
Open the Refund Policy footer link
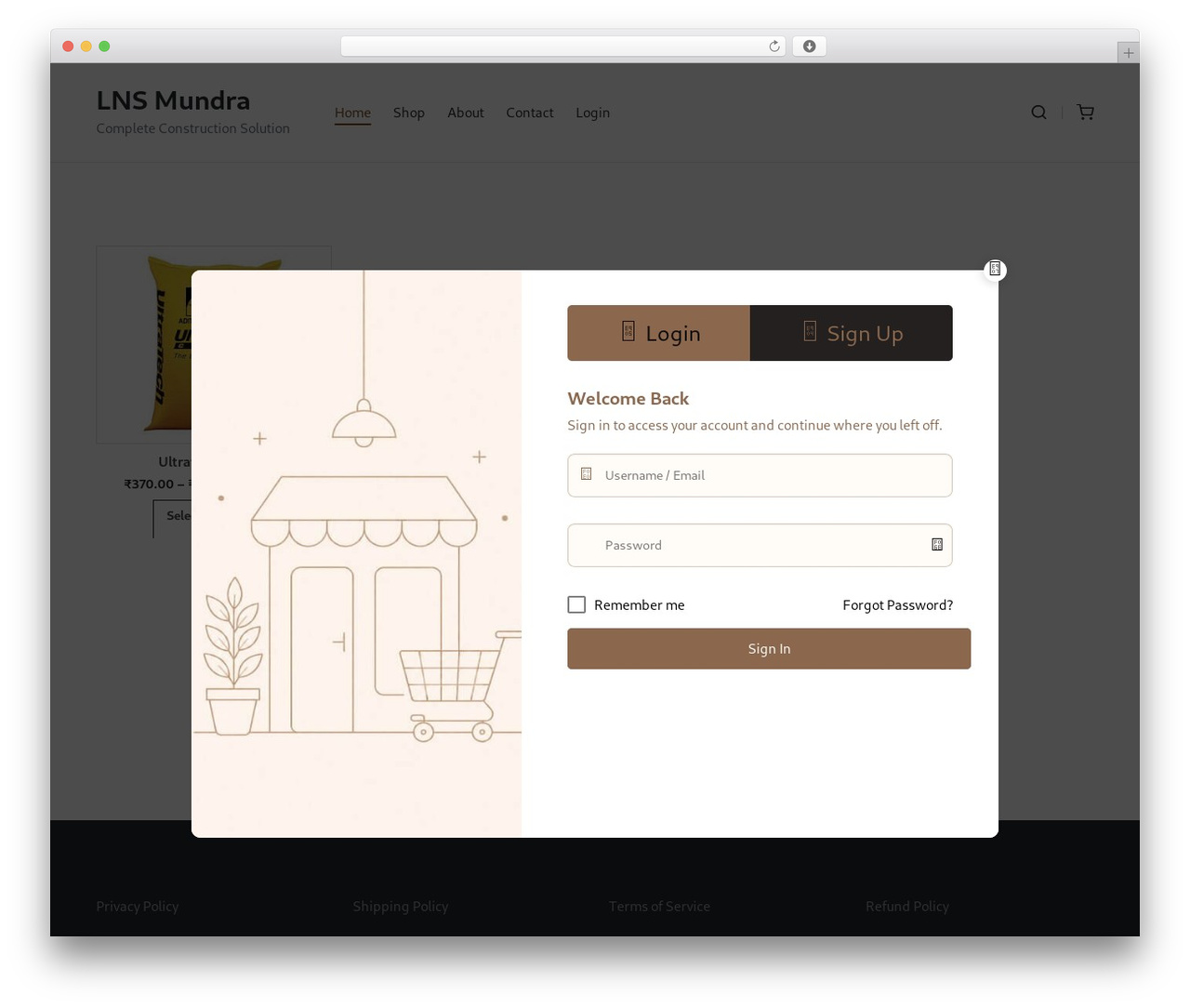click(907, 907)
